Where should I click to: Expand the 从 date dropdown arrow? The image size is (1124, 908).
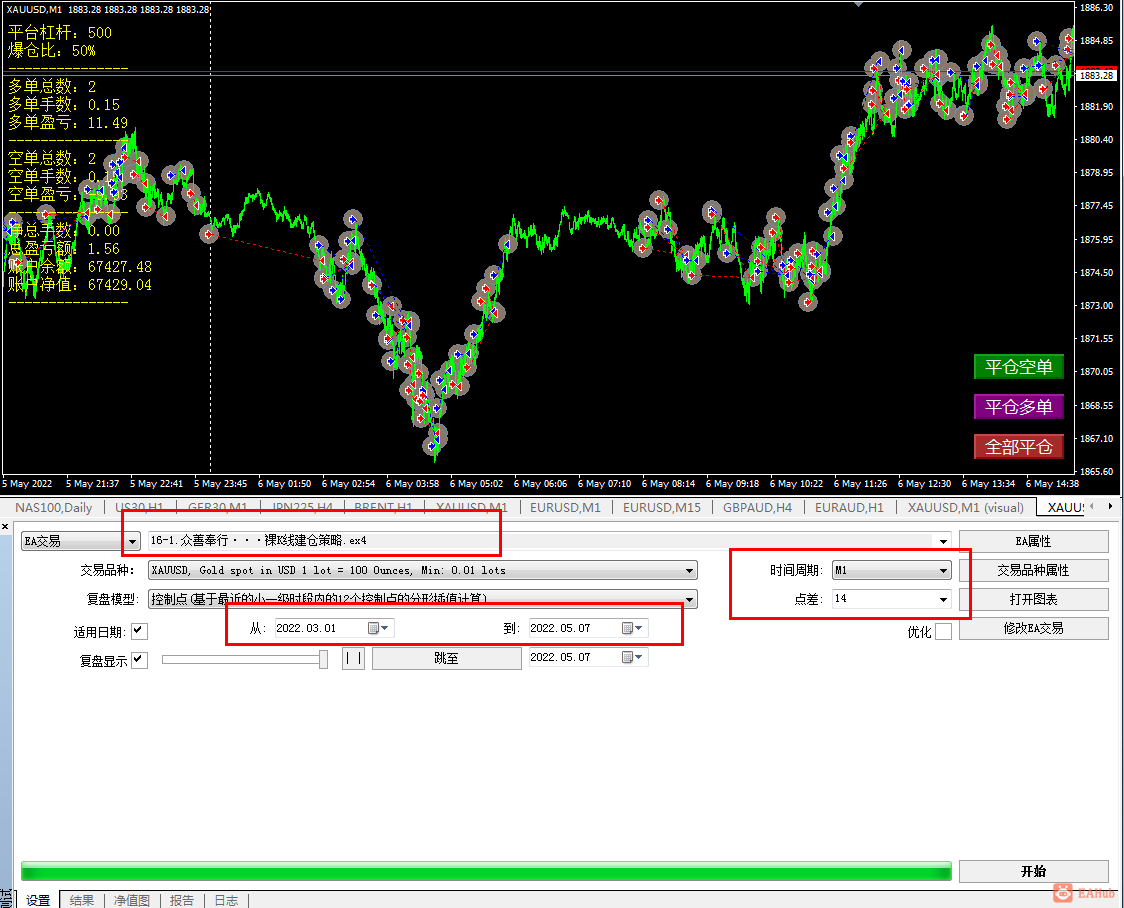point(385,629)
